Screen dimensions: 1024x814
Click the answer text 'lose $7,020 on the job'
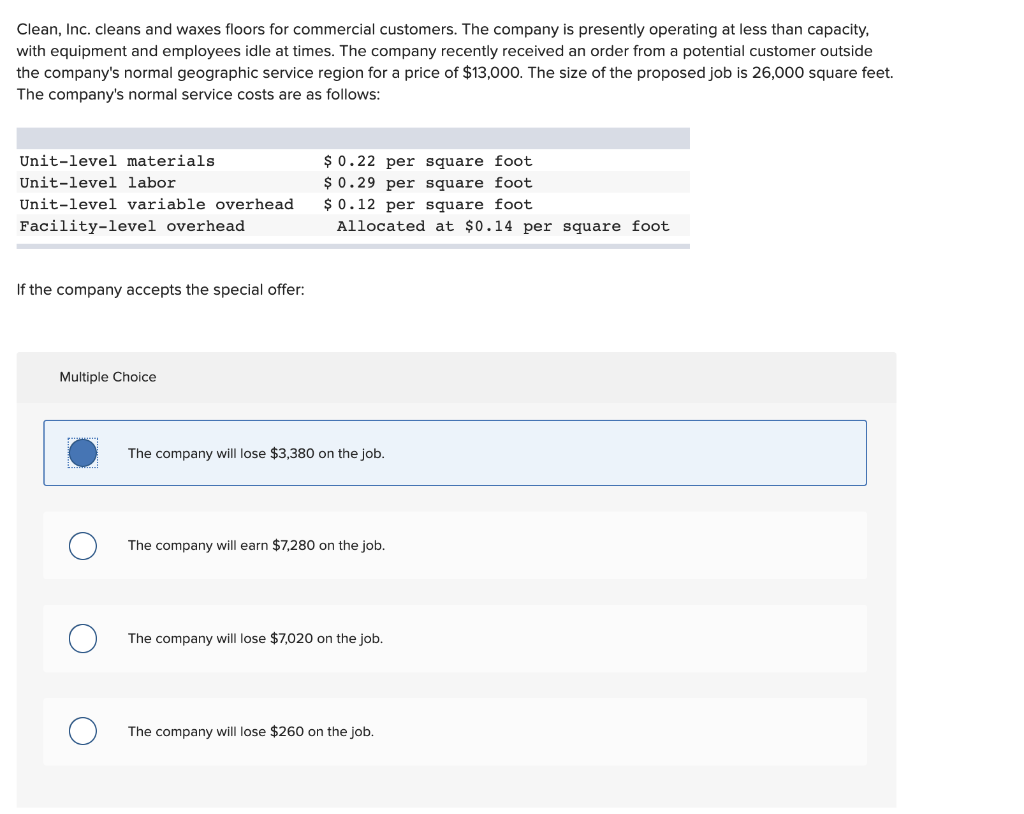[254, 638]
